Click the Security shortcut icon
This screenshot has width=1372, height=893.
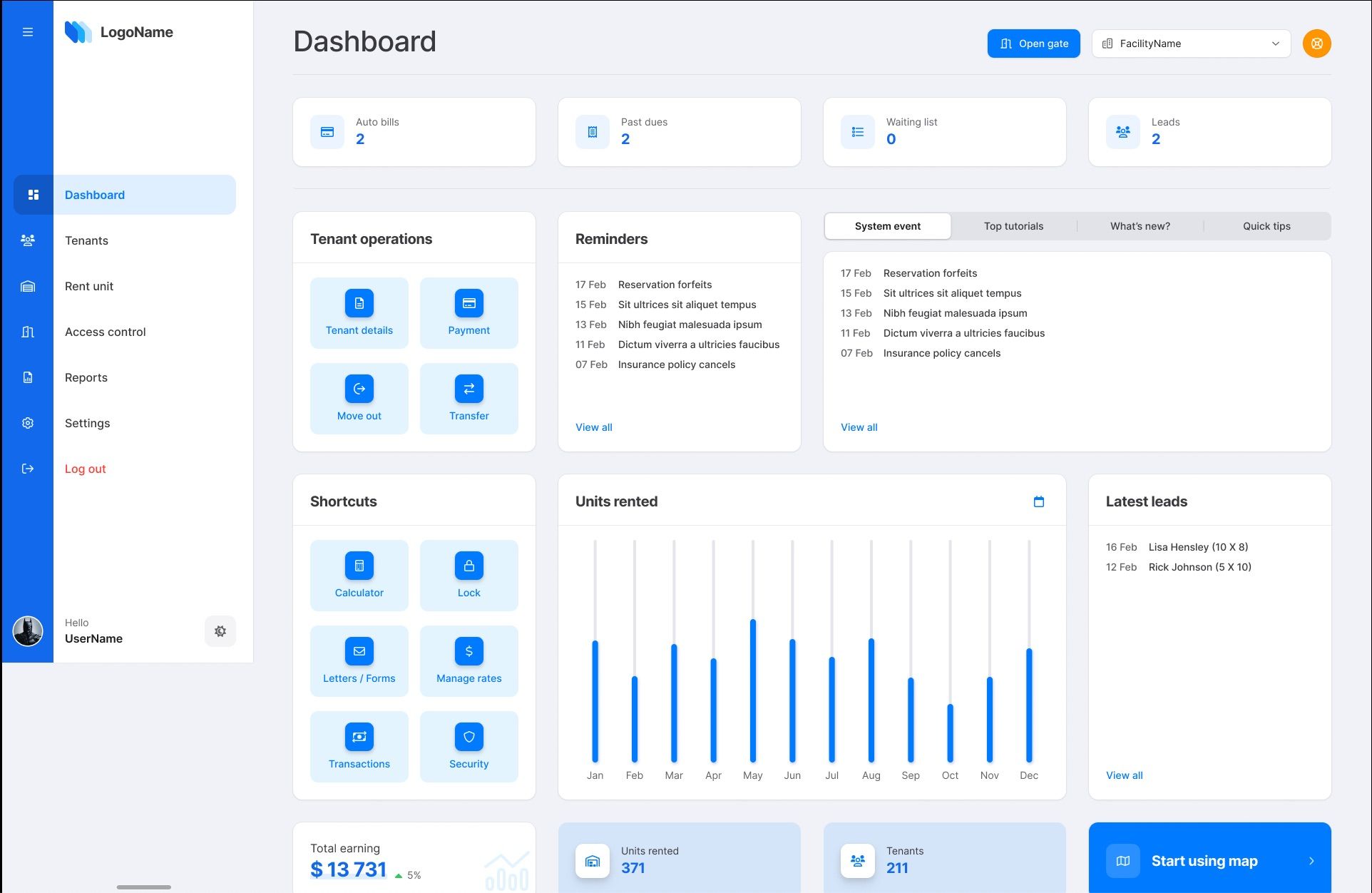pos(469,737)
